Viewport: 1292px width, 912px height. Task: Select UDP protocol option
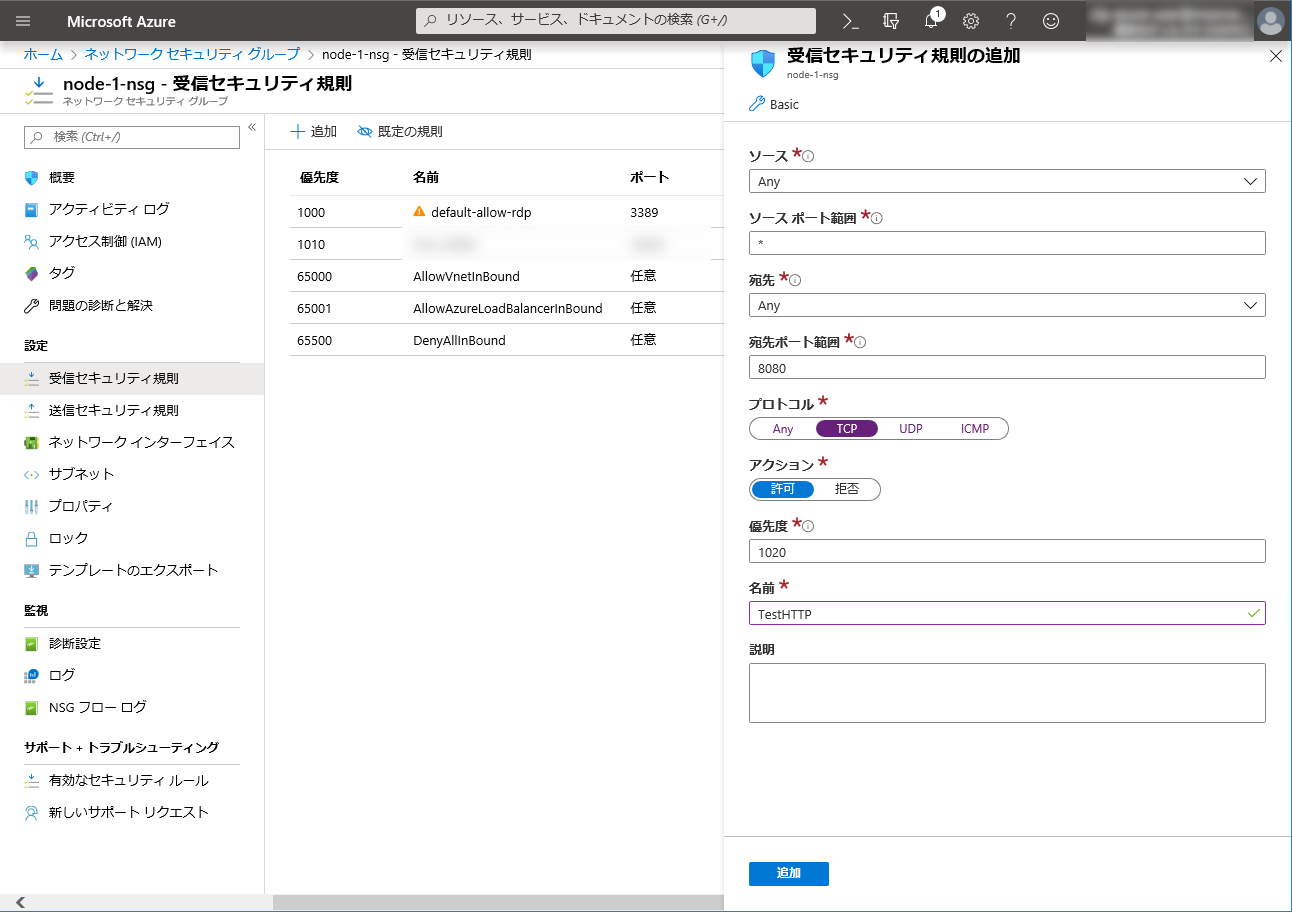click(910, 429)
